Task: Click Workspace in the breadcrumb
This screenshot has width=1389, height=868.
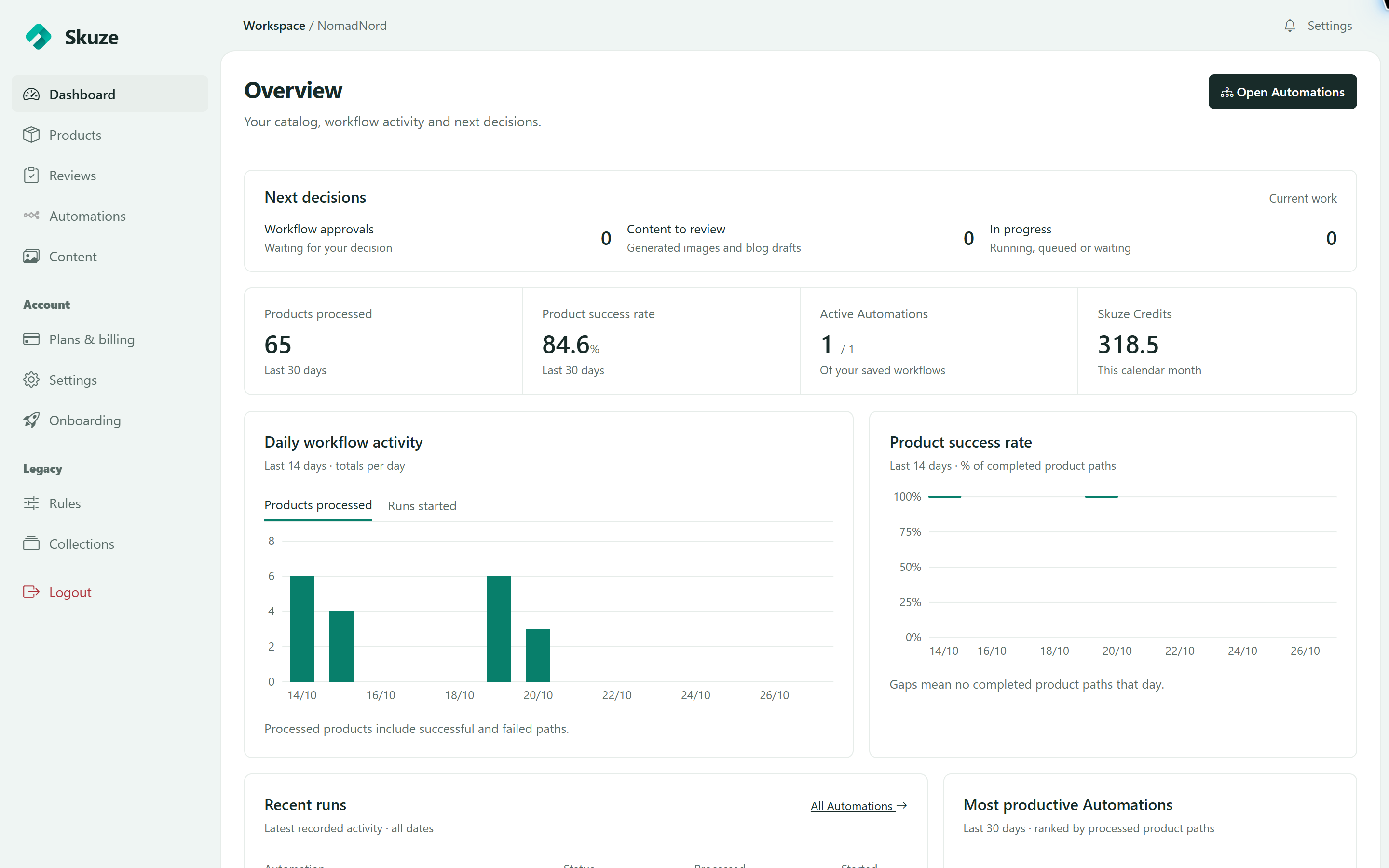Action: point(274,26)
